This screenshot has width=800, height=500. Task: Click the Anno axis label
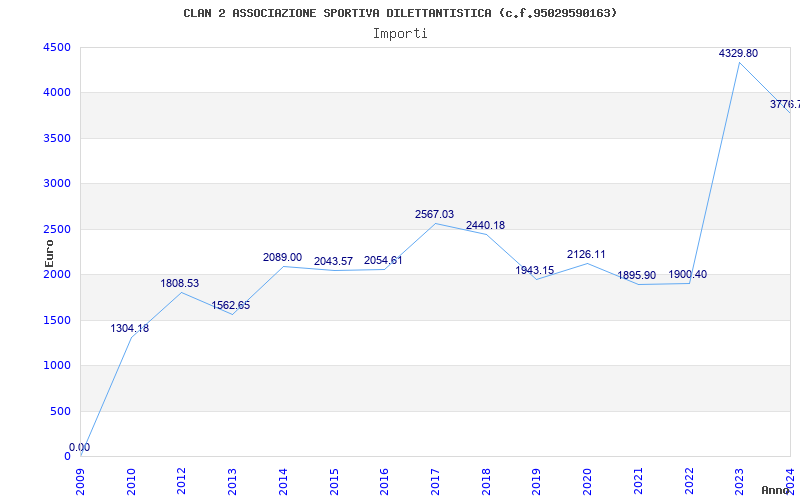click(x=776, y=490)
